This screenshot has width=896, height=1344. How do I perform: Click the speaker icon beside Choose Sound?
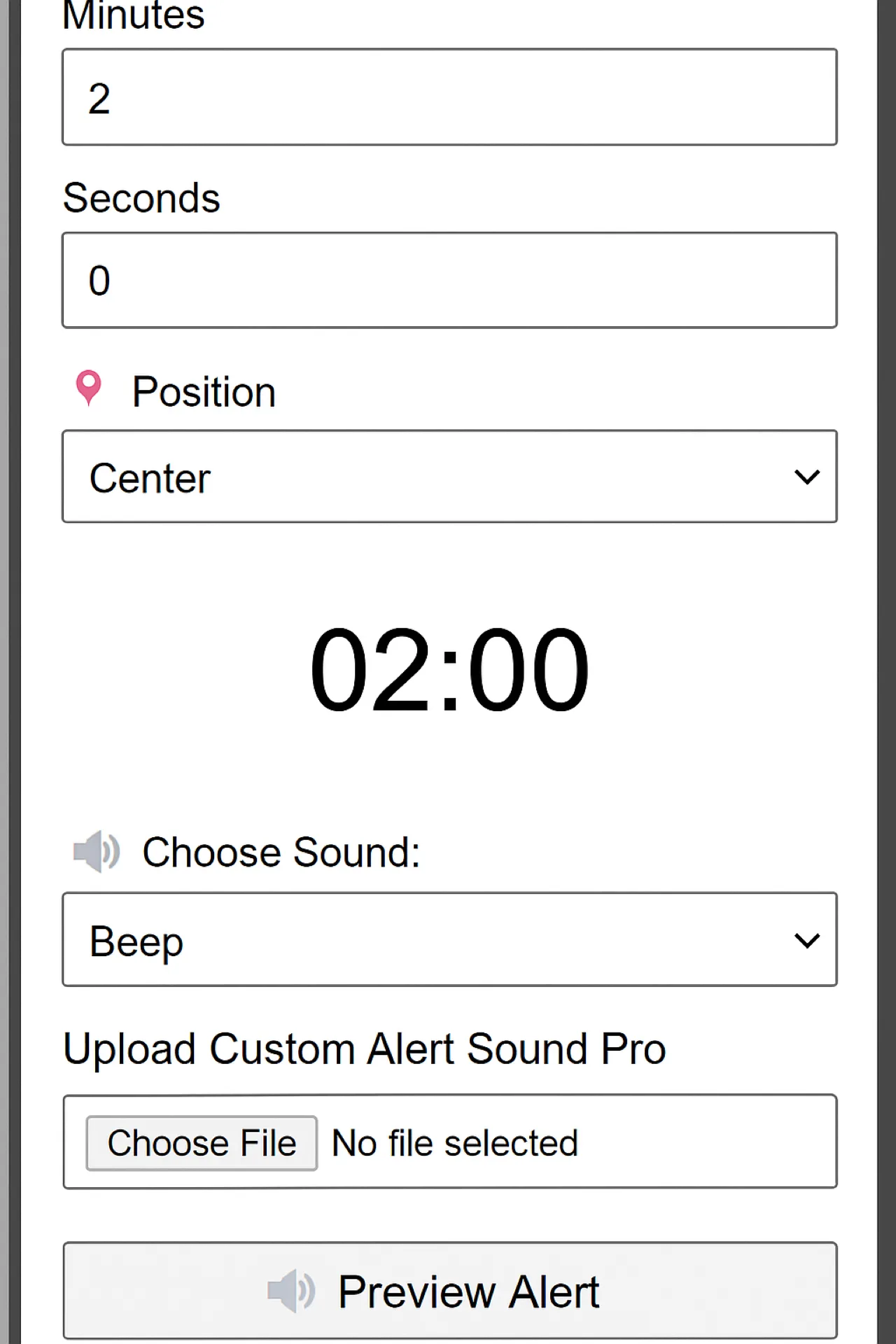[x=97, y=851]
